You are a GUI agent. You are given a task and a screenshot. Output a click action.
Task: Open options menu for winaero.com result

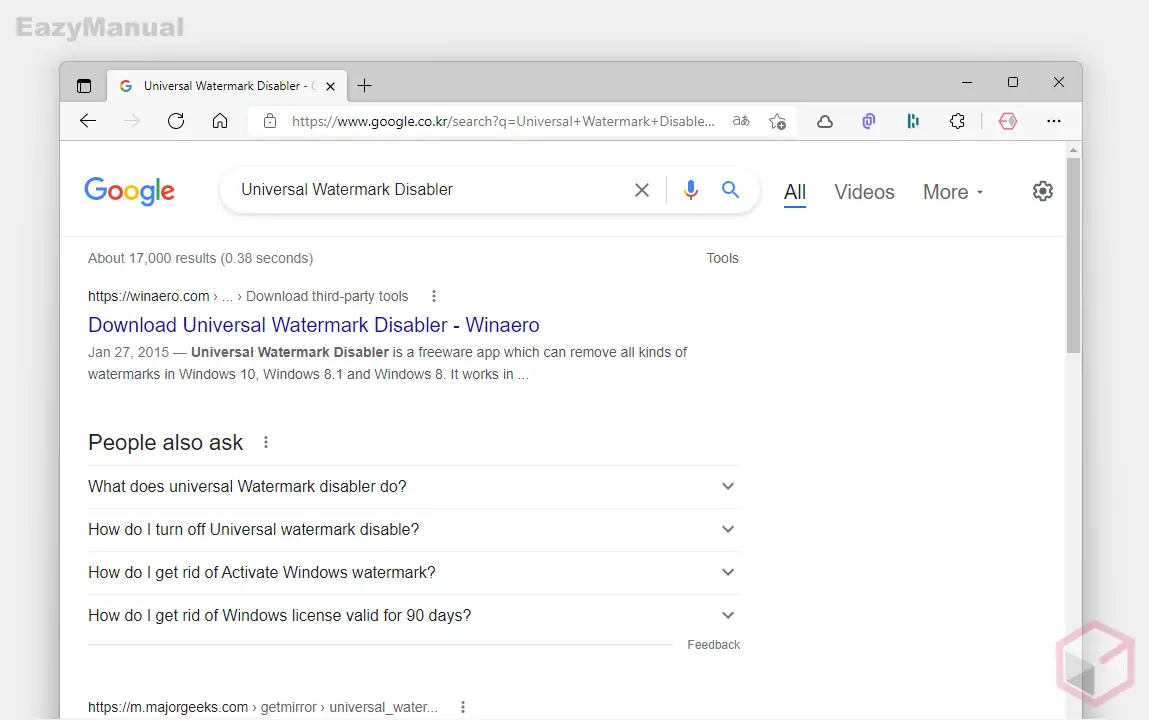pyautogui.click(x=434, y=296)
